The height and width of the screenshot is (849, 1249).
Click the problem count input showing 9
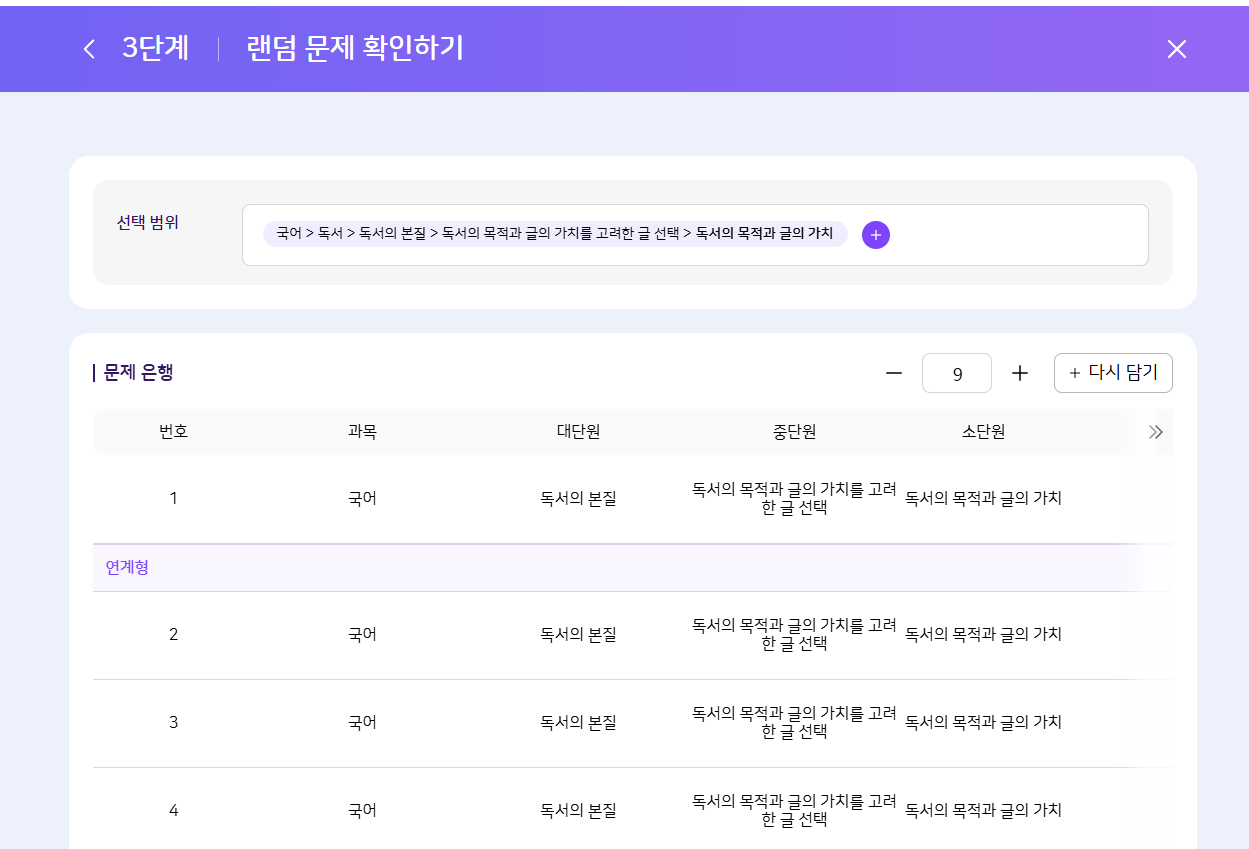[x=957, y=374]
